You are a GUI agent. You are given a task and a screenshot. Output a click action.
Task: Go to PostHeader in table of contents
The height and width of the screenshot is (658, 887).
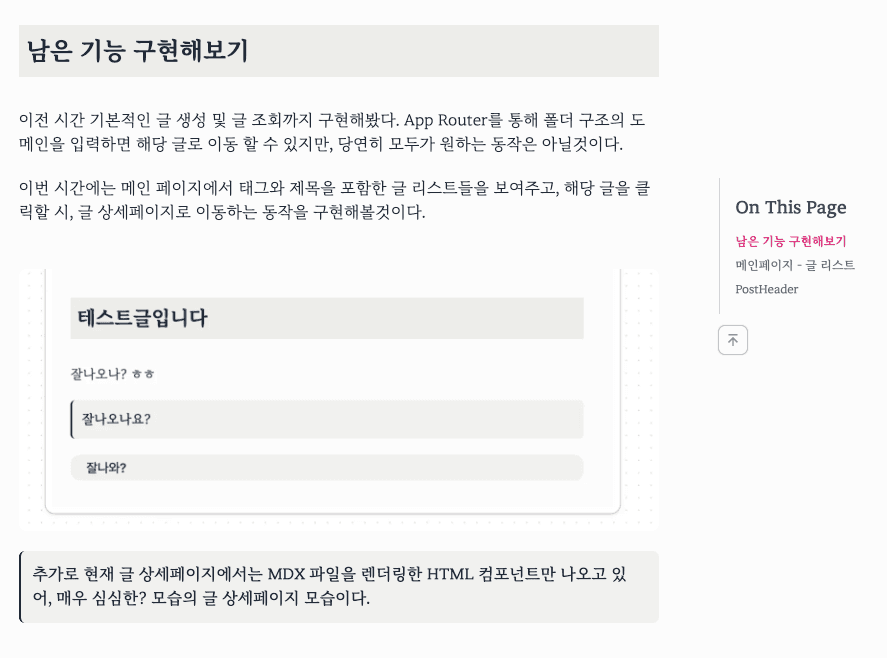pyautogui.click(x=766, y=289)
